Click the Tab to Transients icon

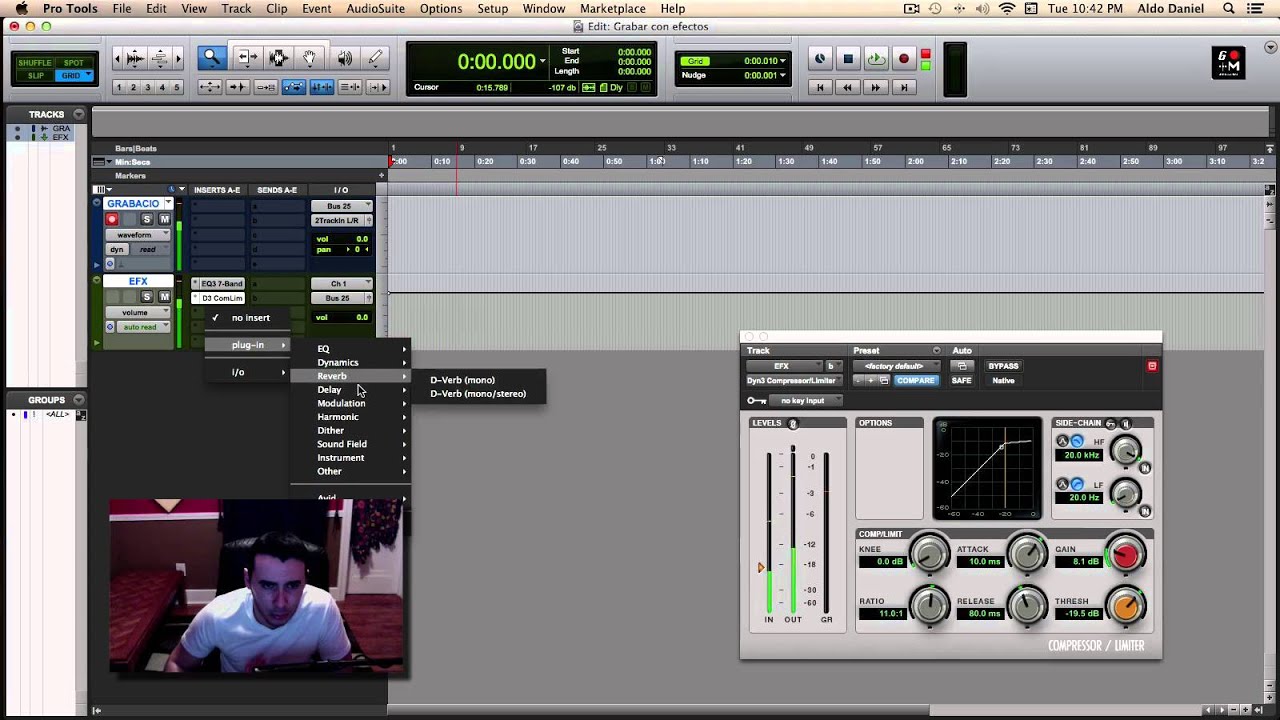point(237,87)
